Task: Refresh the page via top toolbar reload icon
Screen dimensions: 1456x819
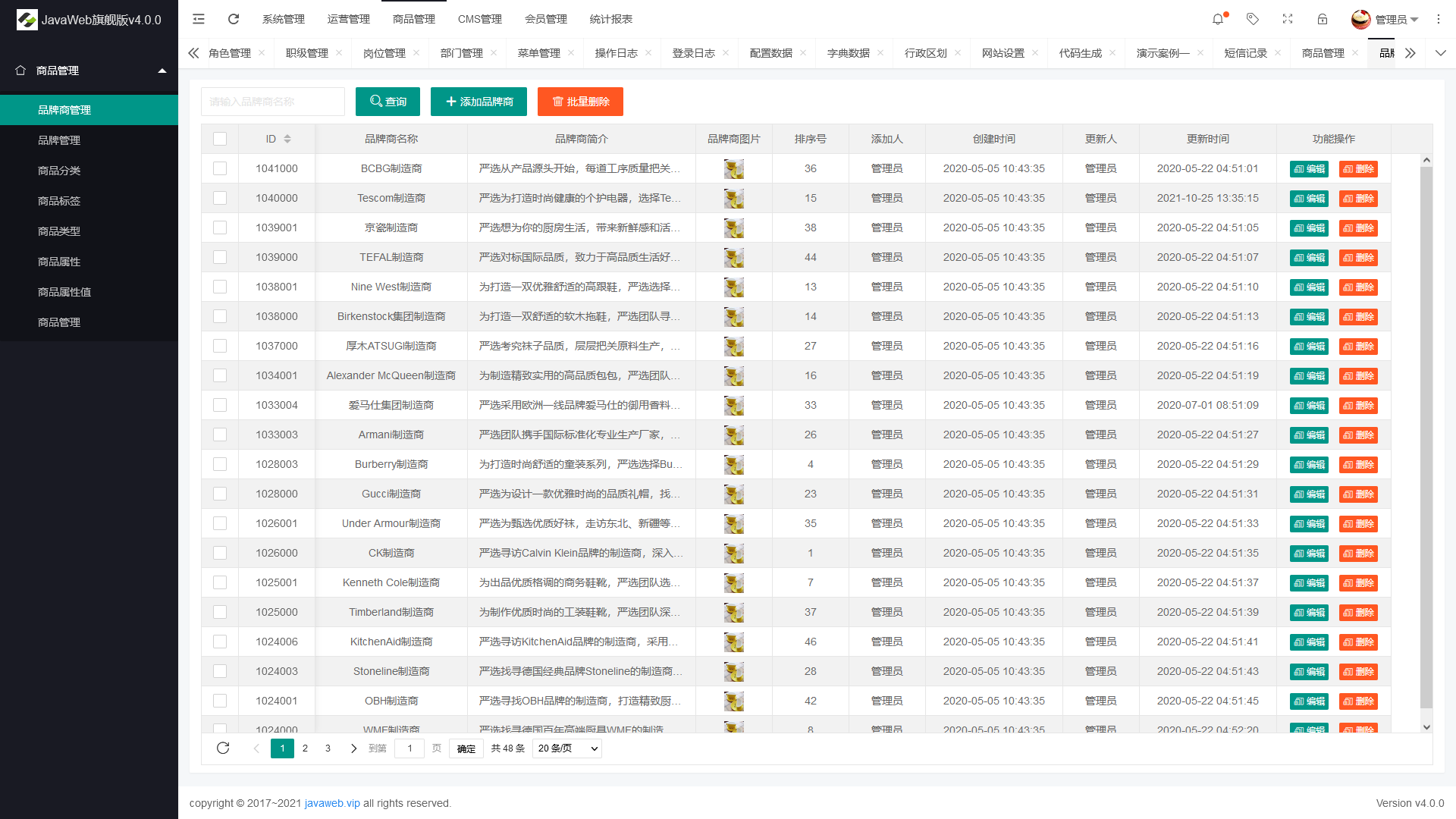Action: click(x=234, y=19)
